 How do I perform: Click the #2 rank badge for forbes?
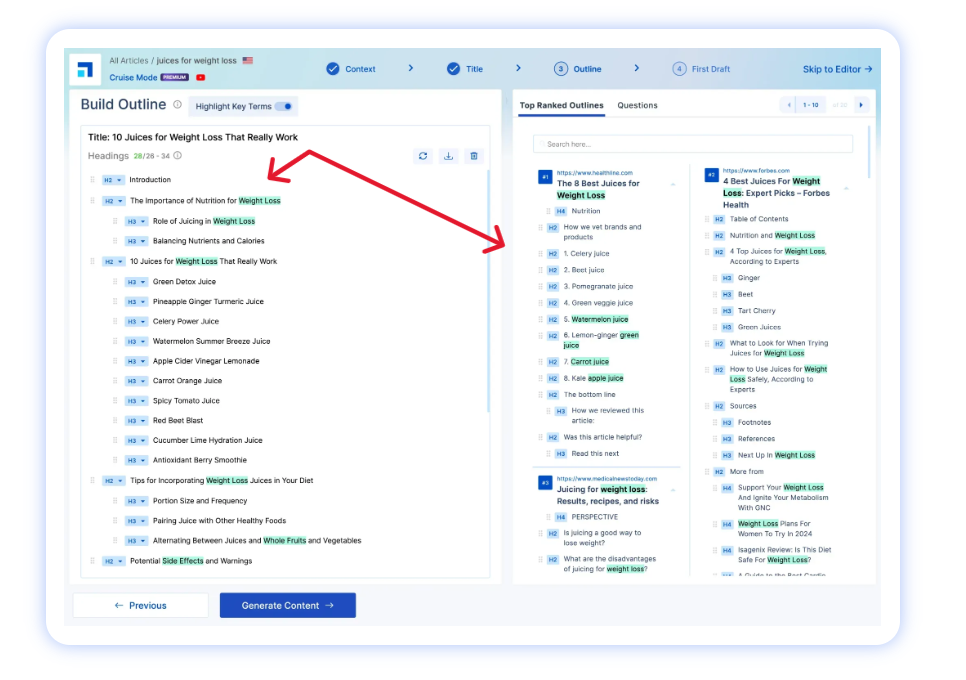[x=711, y=176]
